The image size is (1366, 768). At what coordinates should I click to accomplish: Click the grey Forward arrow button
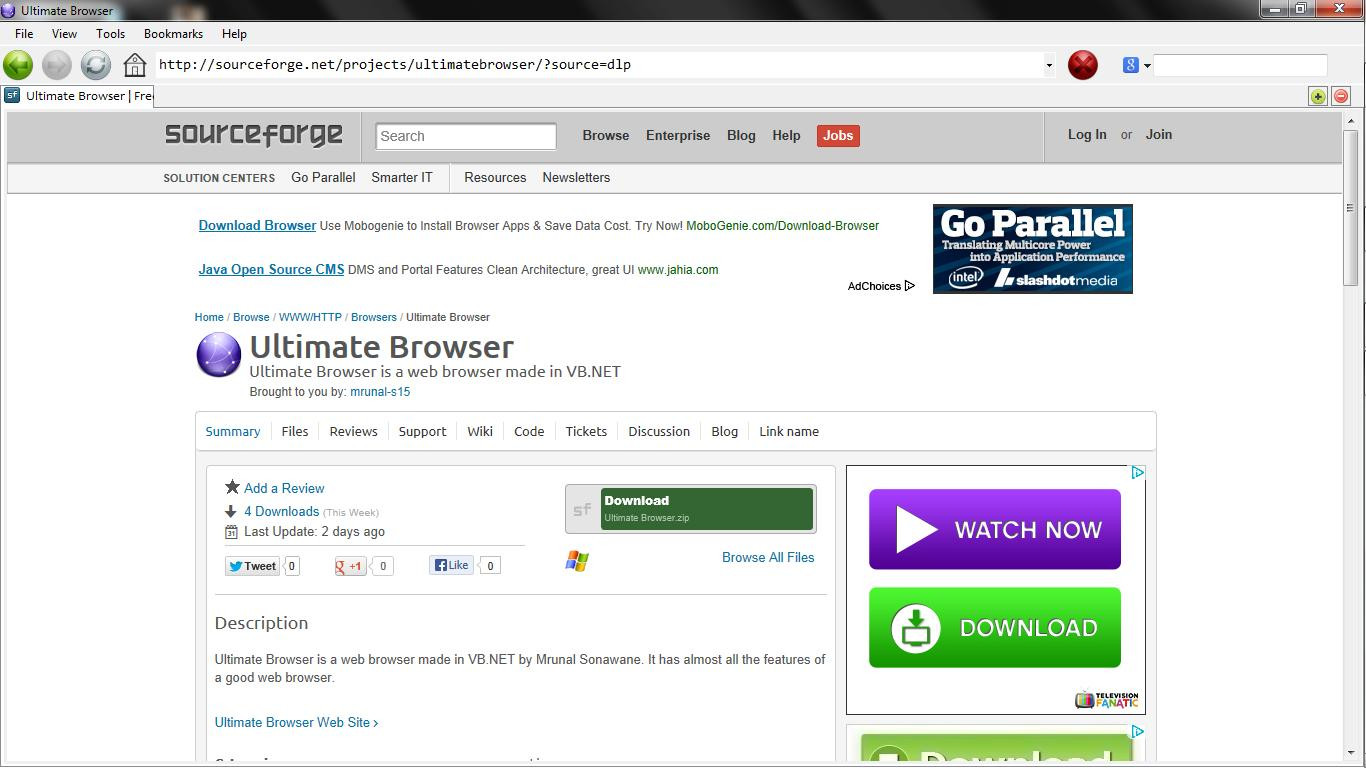coord(57,65)
